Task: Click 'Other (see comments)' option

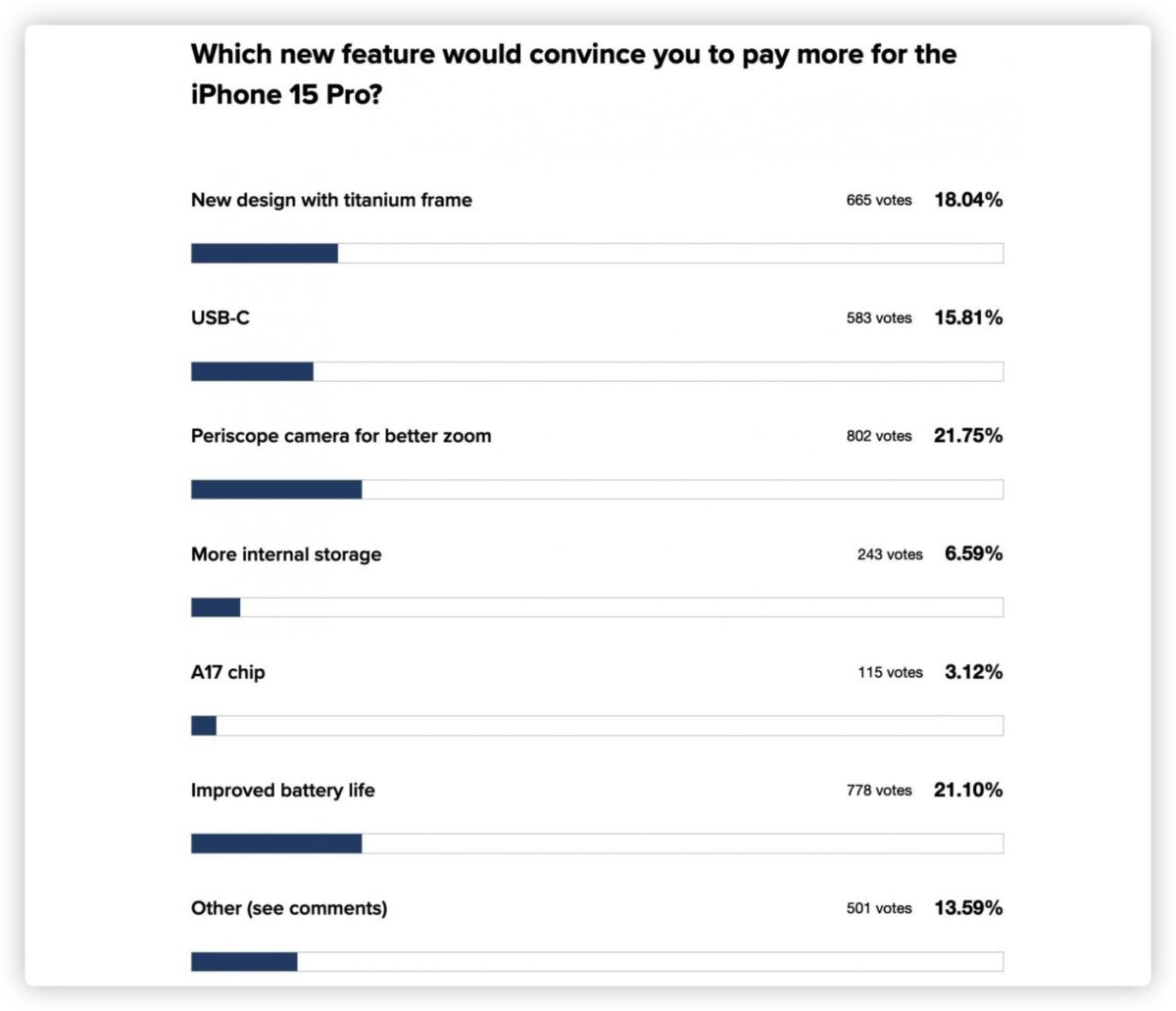Action: [289, 909]
